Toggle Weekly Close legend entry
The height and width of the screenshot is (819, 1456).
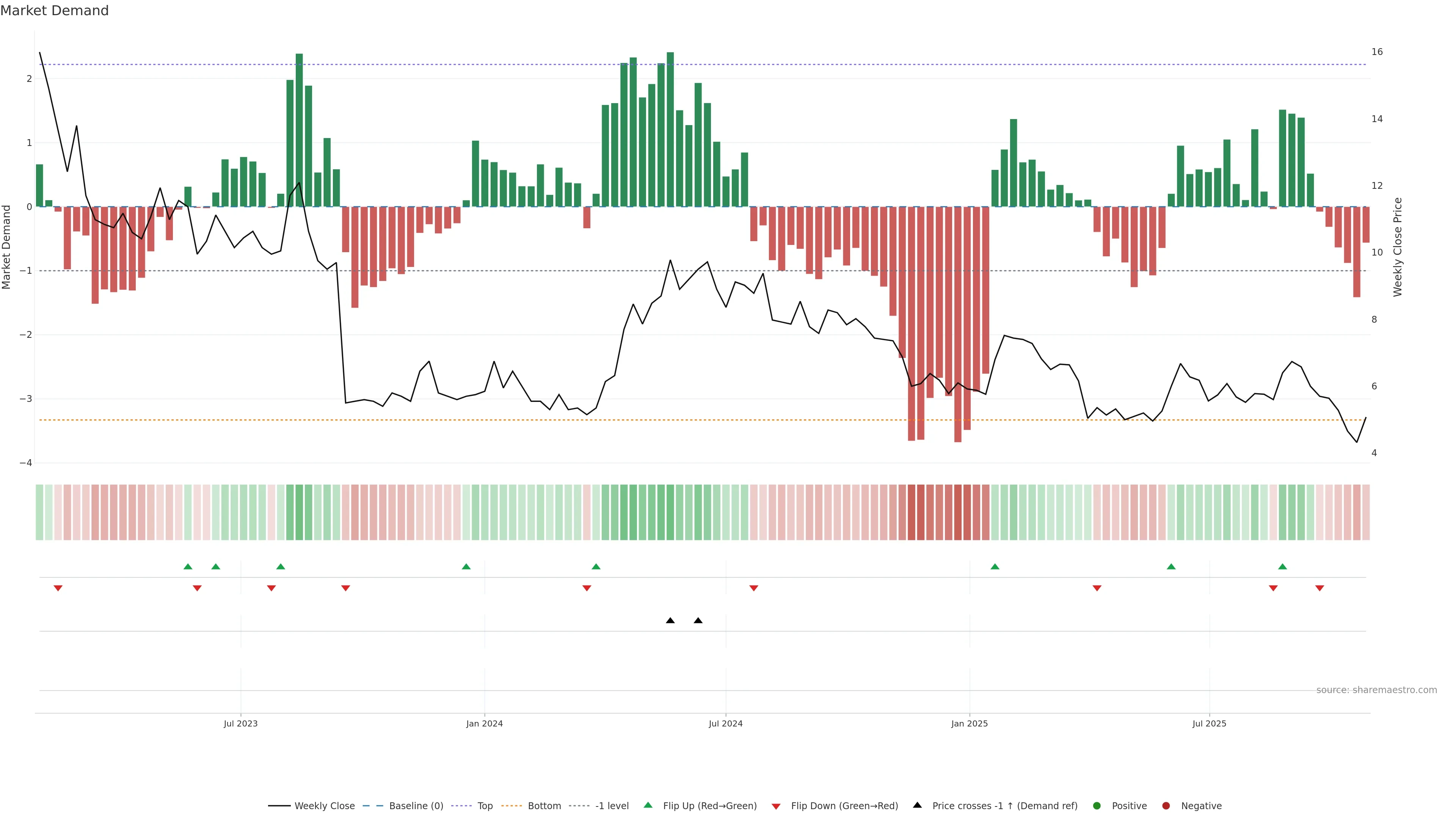(324, 805)
